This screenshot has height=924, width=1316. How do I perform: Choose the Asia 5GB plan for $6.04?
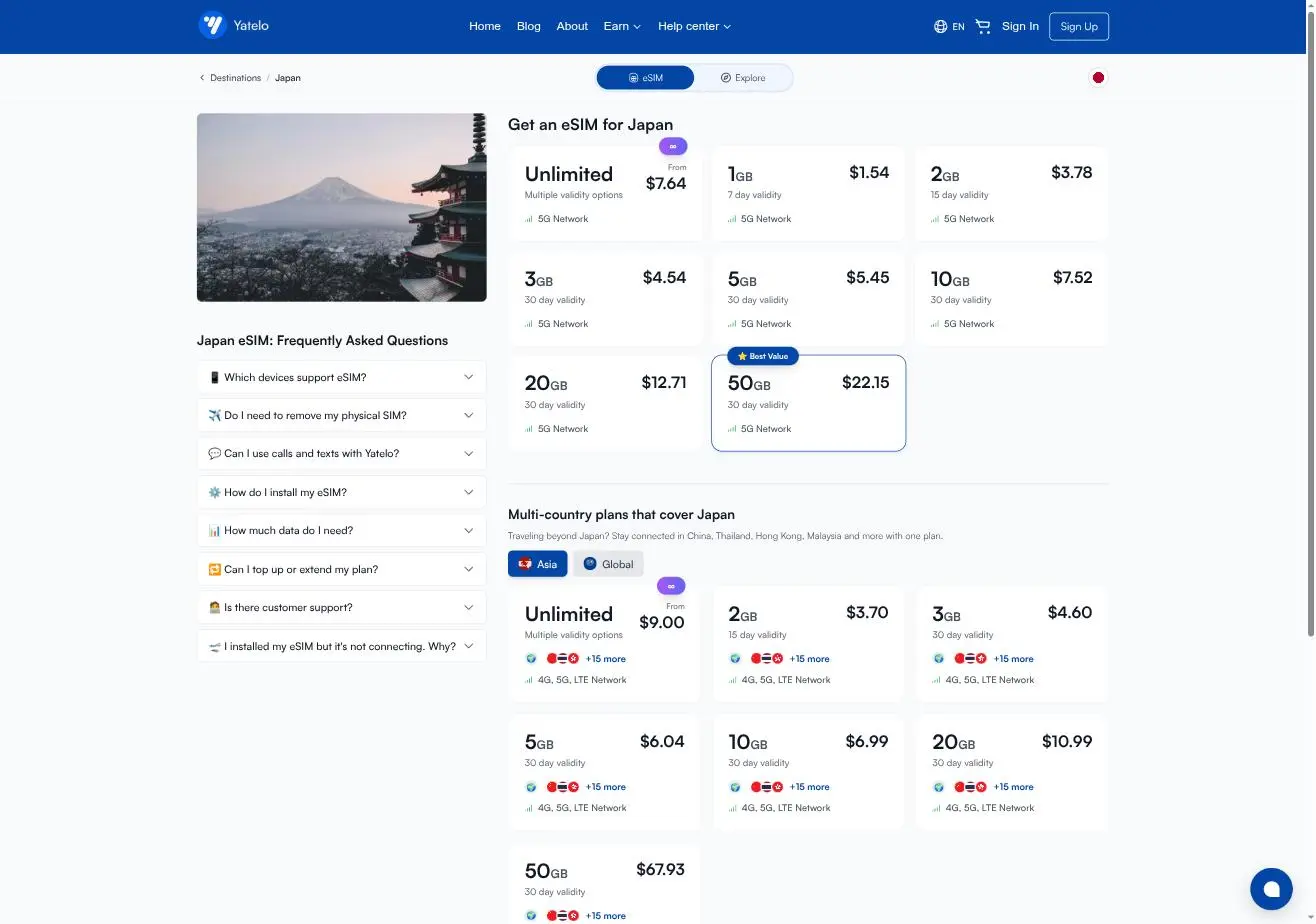point(604,772)
